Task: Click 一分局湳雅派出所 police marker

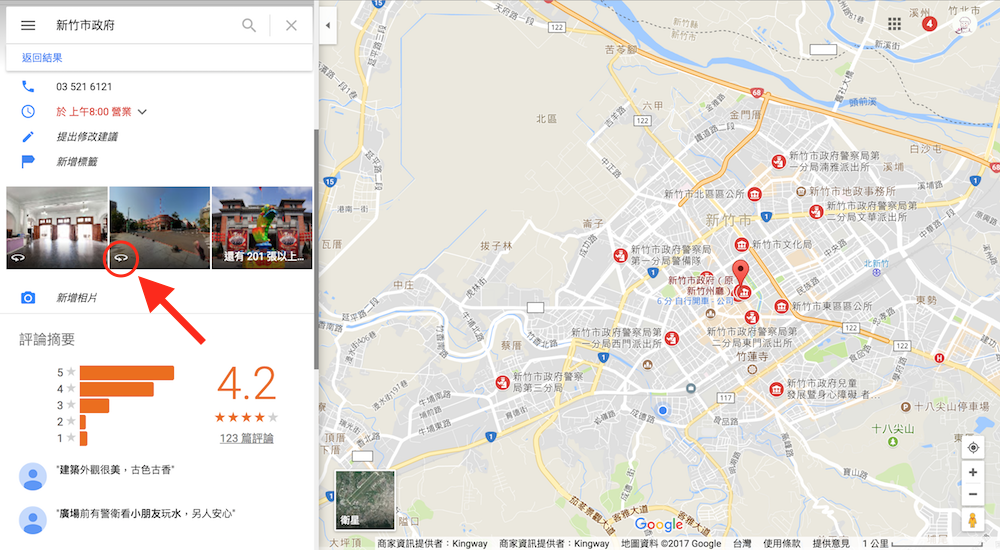Action: pyautogui.click(x=778, y=161)
